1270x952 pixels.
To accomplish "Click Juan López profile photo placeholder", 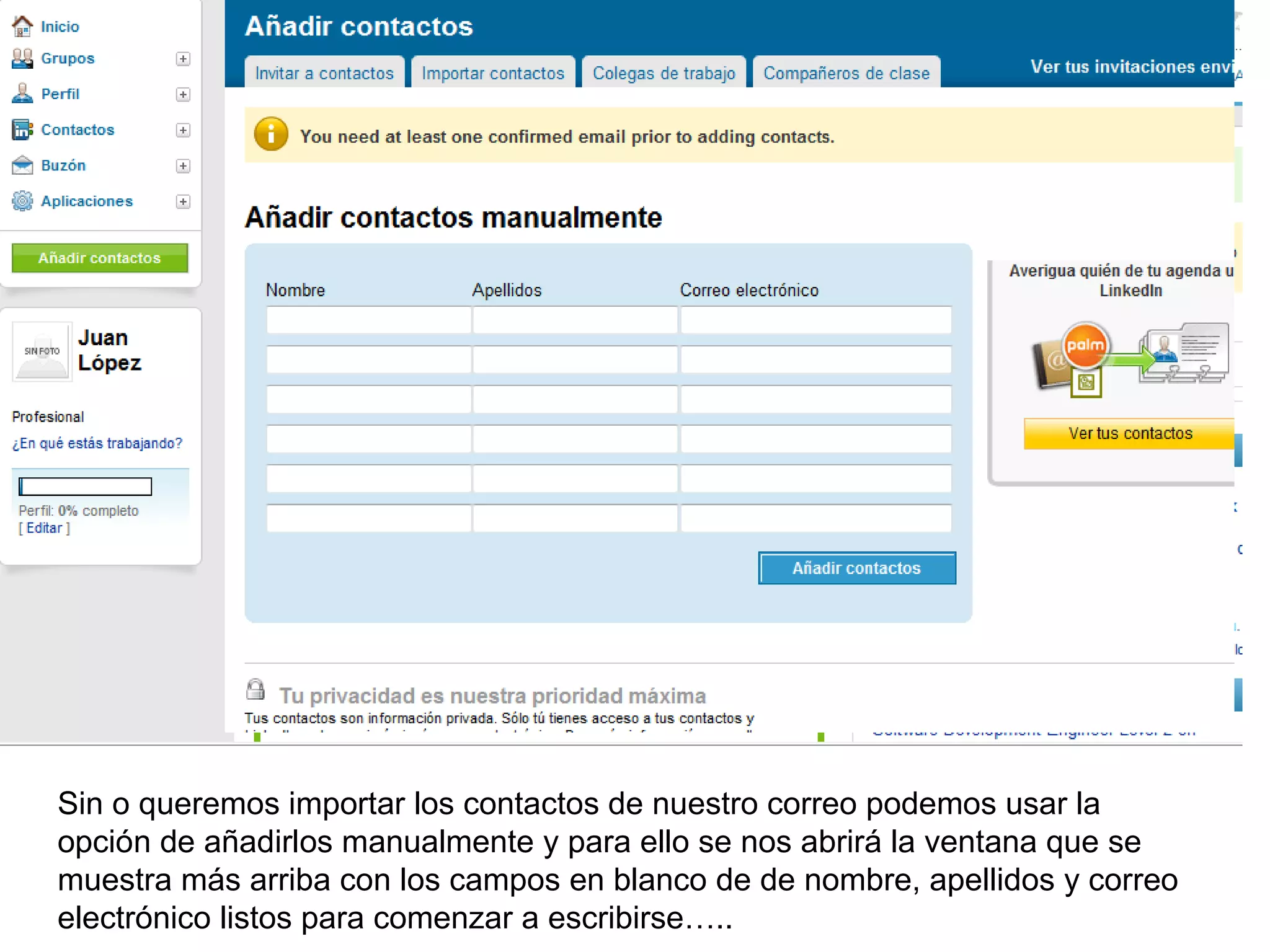I will [x=42, y=351].
